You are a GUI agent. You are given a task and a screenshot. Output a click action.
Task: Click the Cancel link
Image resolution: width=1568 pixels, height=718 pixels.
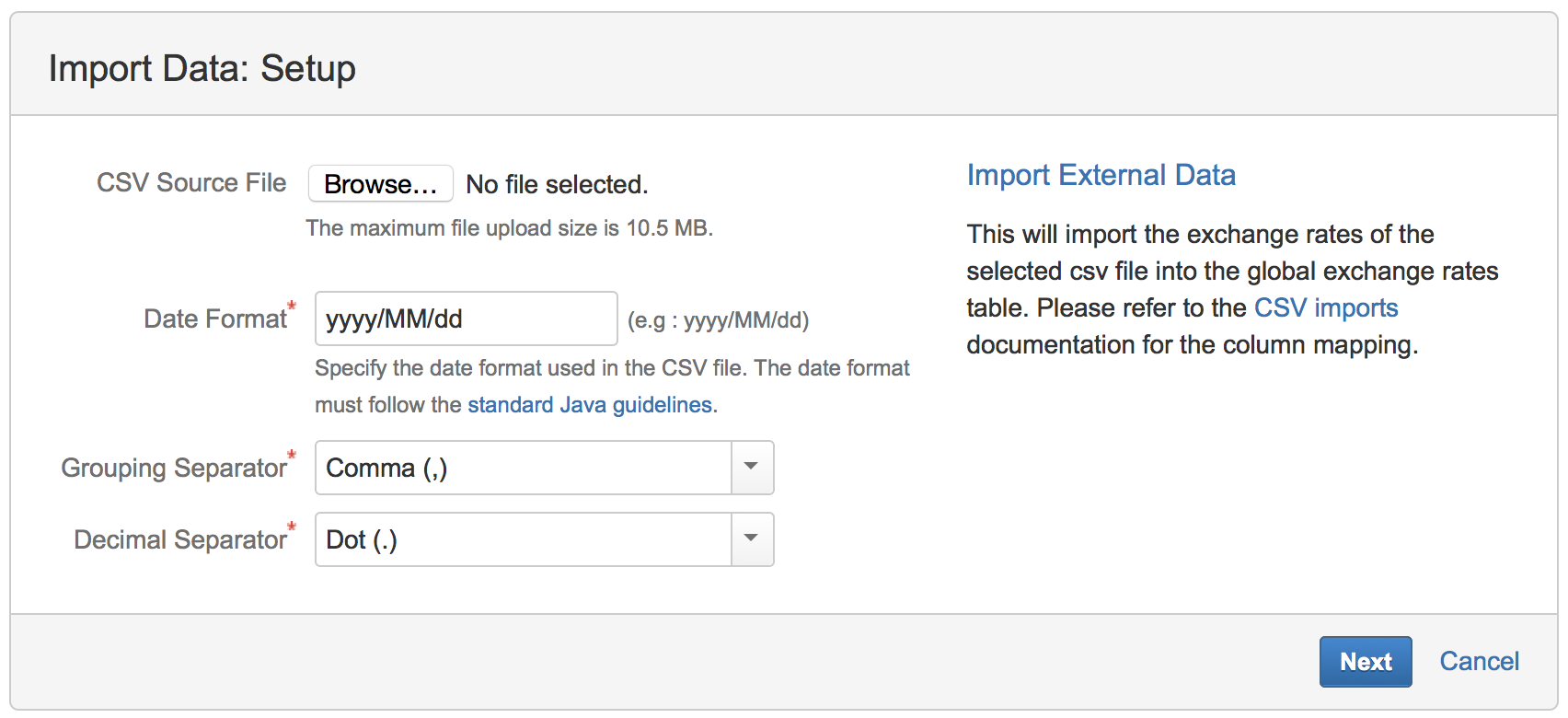coord(1478,661)
